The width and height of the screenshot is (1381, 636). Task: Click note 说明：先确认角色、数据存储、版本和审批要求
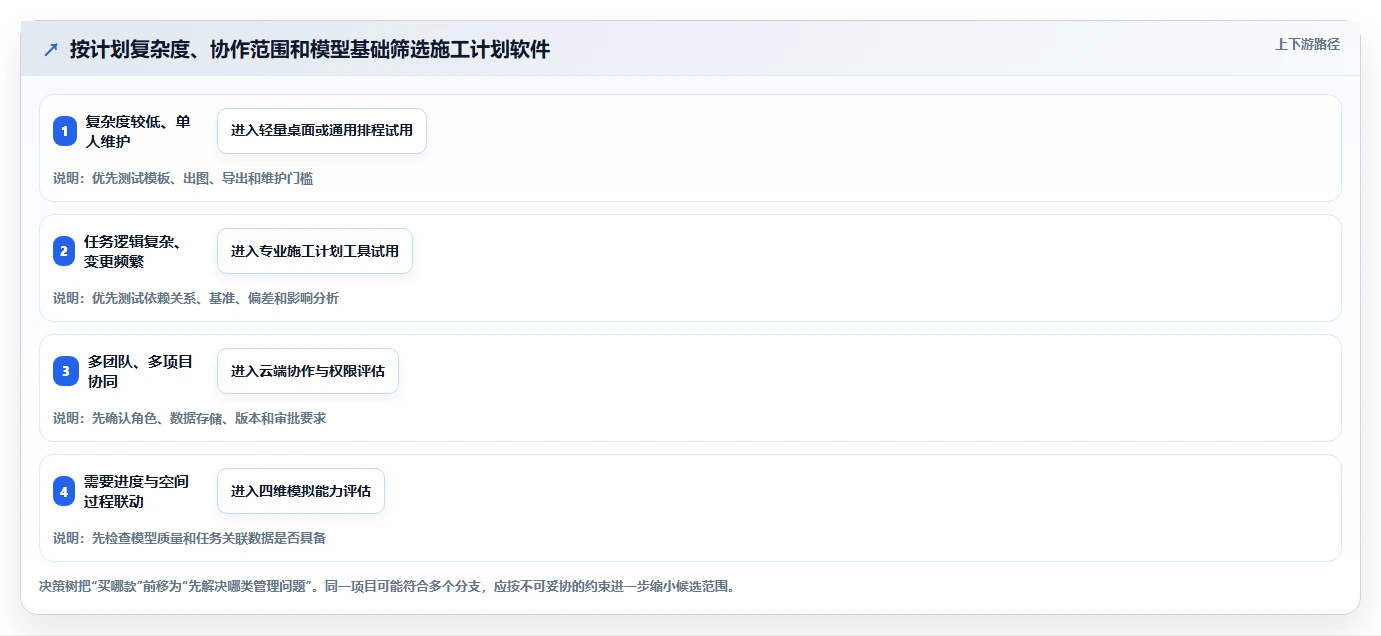tap(190, 418)
